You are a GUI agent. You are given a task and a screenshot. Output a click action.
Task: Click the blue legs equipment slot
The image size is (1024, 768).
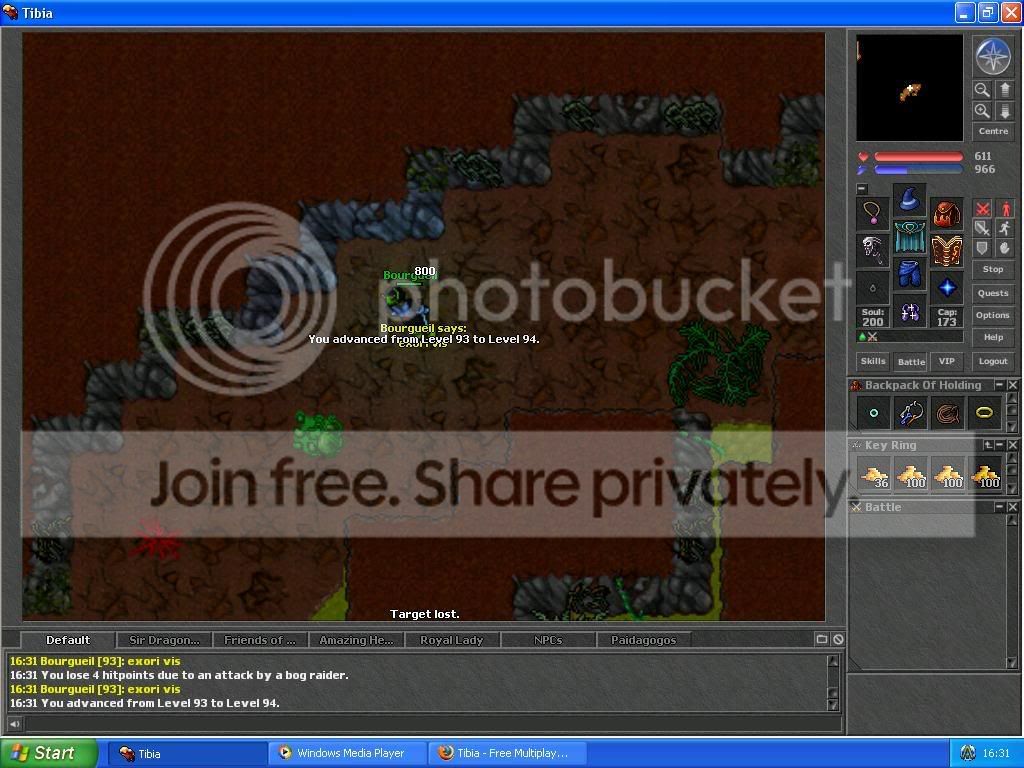click(909, 274)
